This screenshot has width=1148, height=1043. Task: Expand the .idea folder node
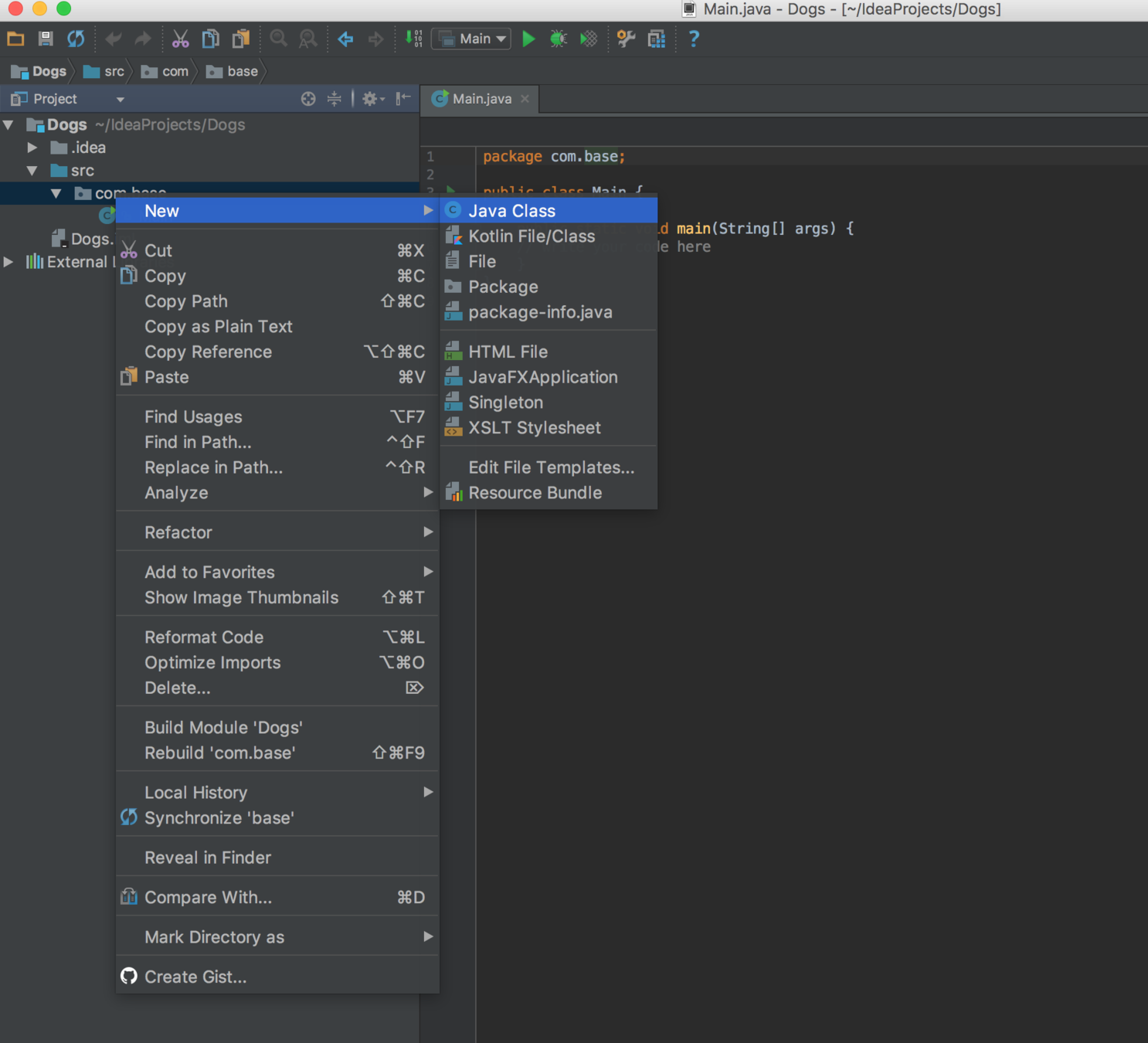[x=32, y=147]
